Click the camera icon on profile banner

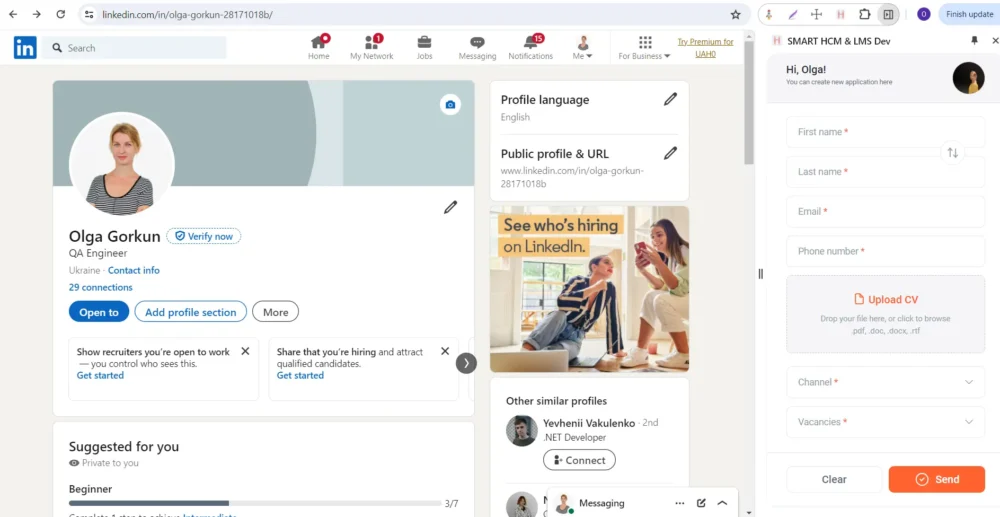point(450,105)
